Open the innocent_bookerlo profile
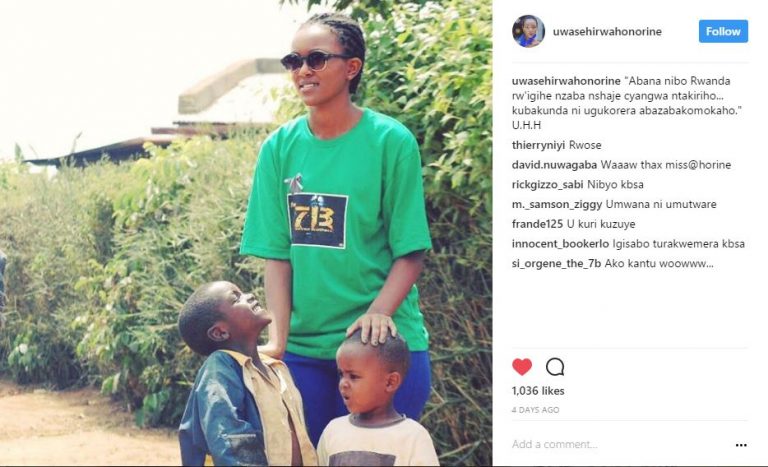The height and width of the screenshot is (467, 768). (560, 244)
